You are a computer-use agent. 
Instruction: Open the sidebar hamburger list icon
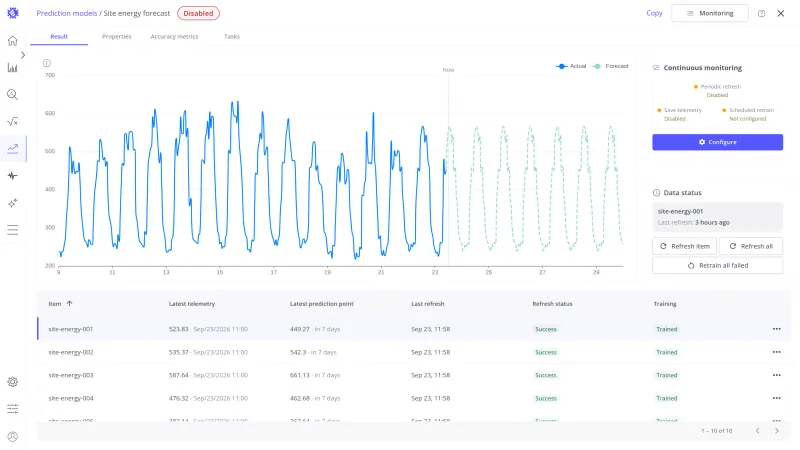tap(13, 230)
